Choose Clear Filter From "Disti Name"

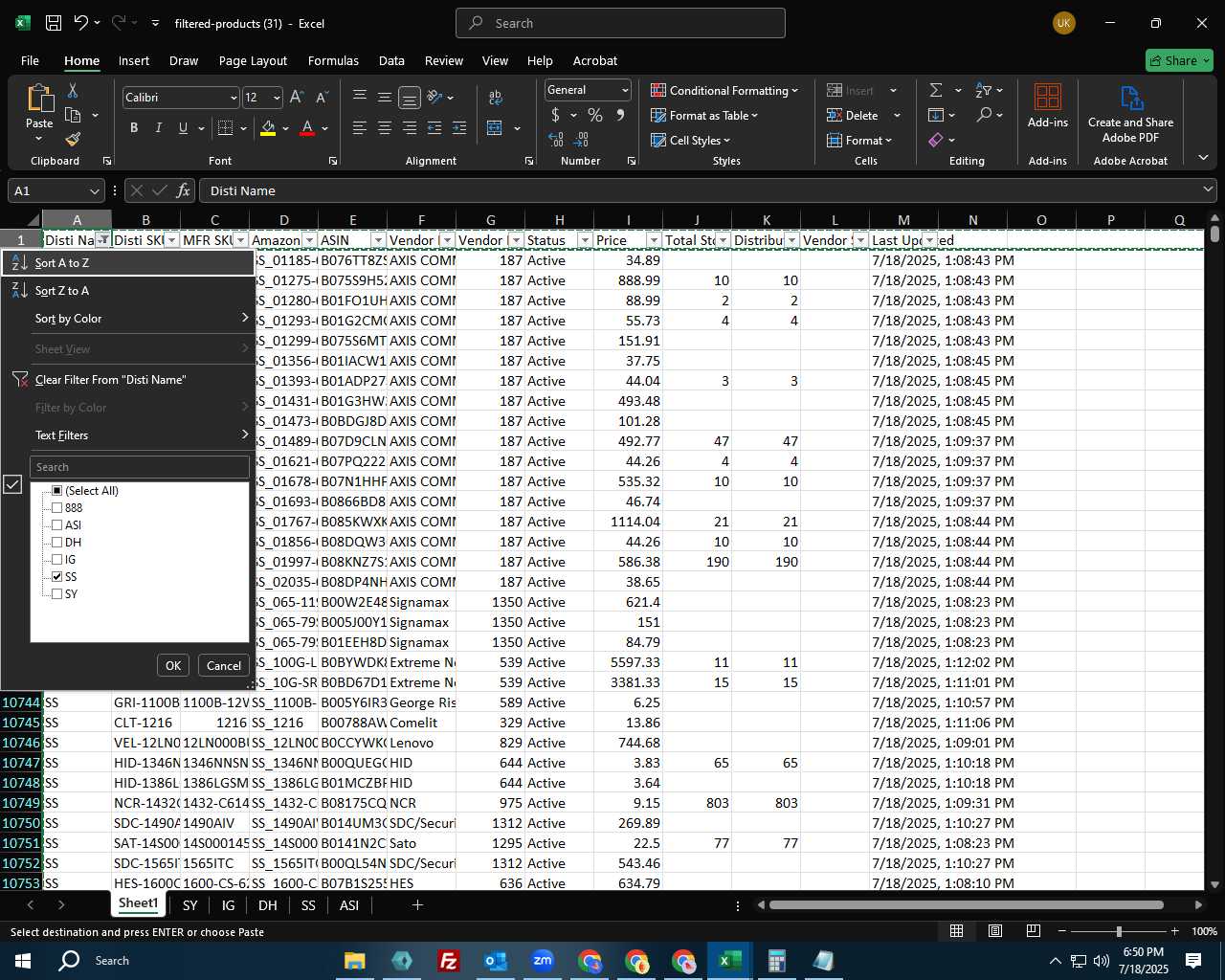click(128, 379)
